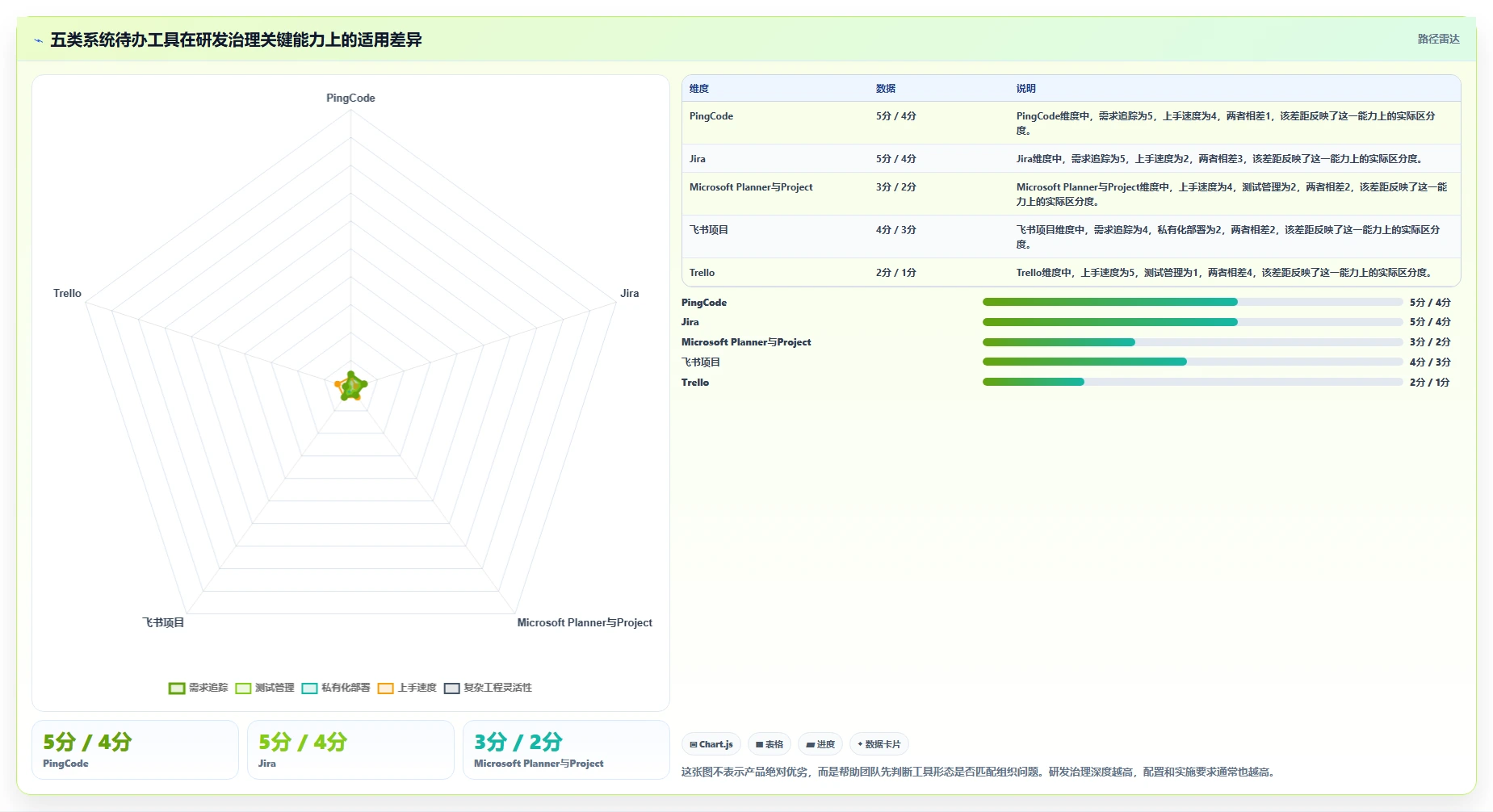Screen dimensions: 1493x812
Task: Click Microsoft Planner与Project axis label on radar
Action: click(585, 622)
